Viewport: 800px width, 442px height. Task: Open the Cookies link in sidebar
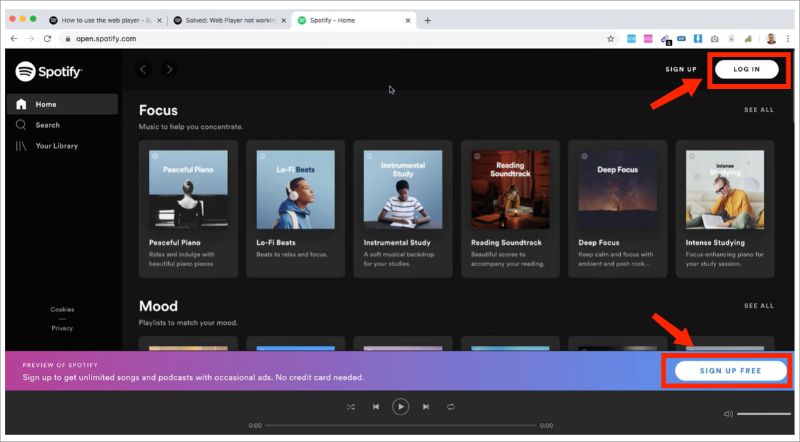click(62, 309)
